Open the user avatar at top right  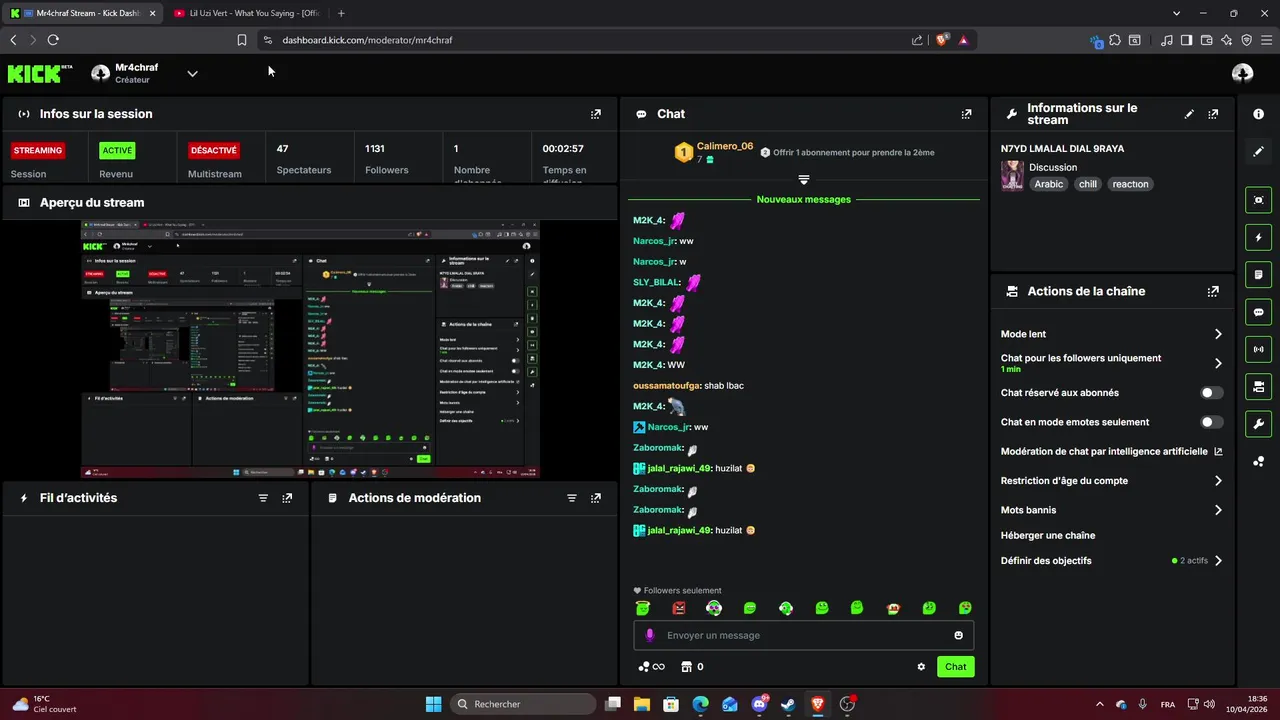tap(1242, 73)
